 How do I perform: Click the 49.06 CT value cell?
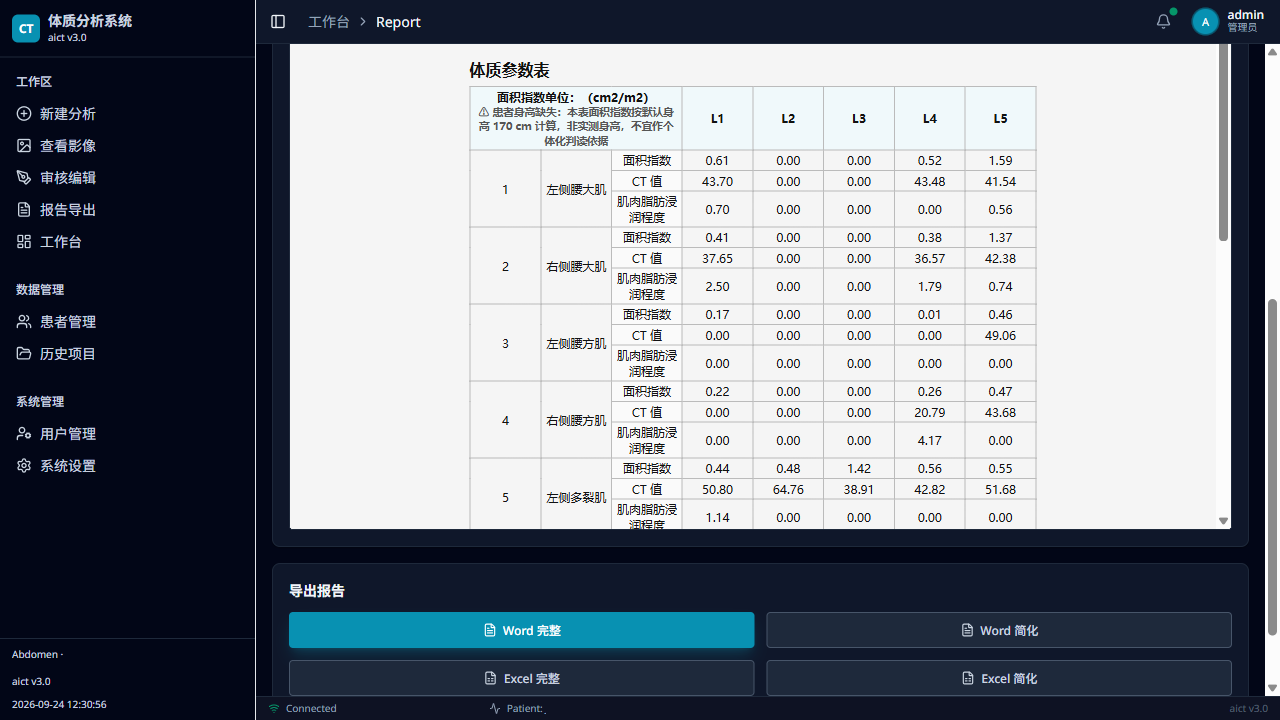[1000, 336]
